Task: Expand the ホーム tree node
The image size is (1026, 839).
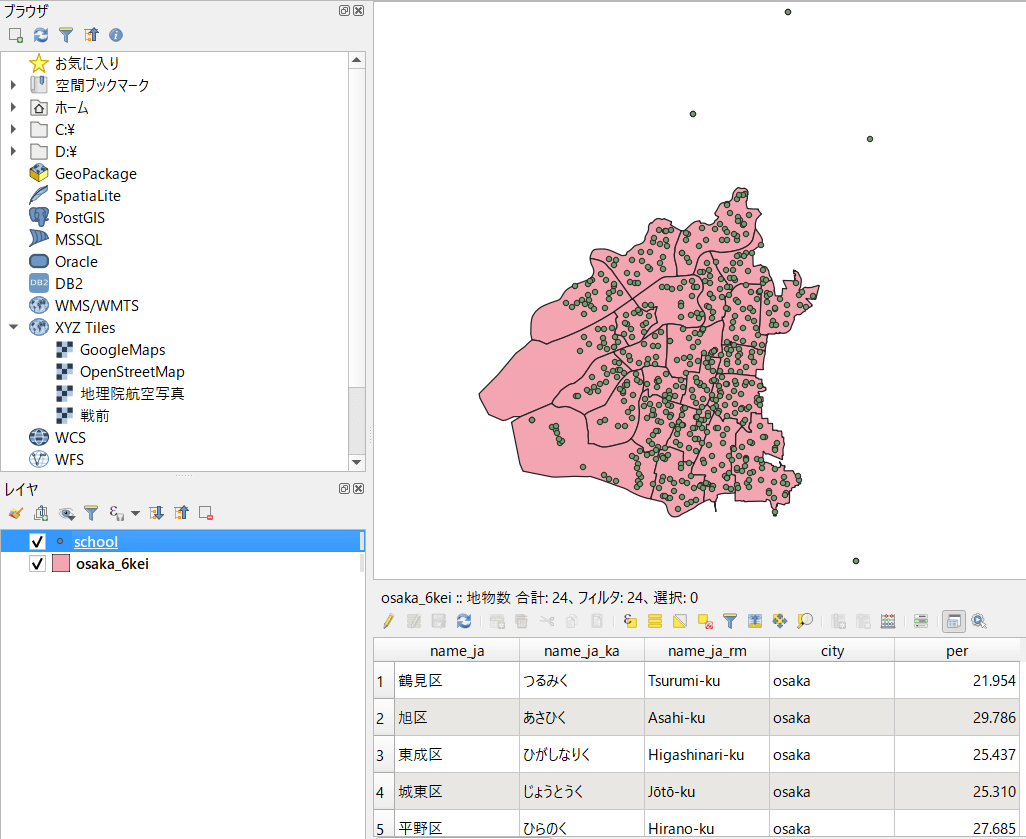Action: (x=13, y=107)
